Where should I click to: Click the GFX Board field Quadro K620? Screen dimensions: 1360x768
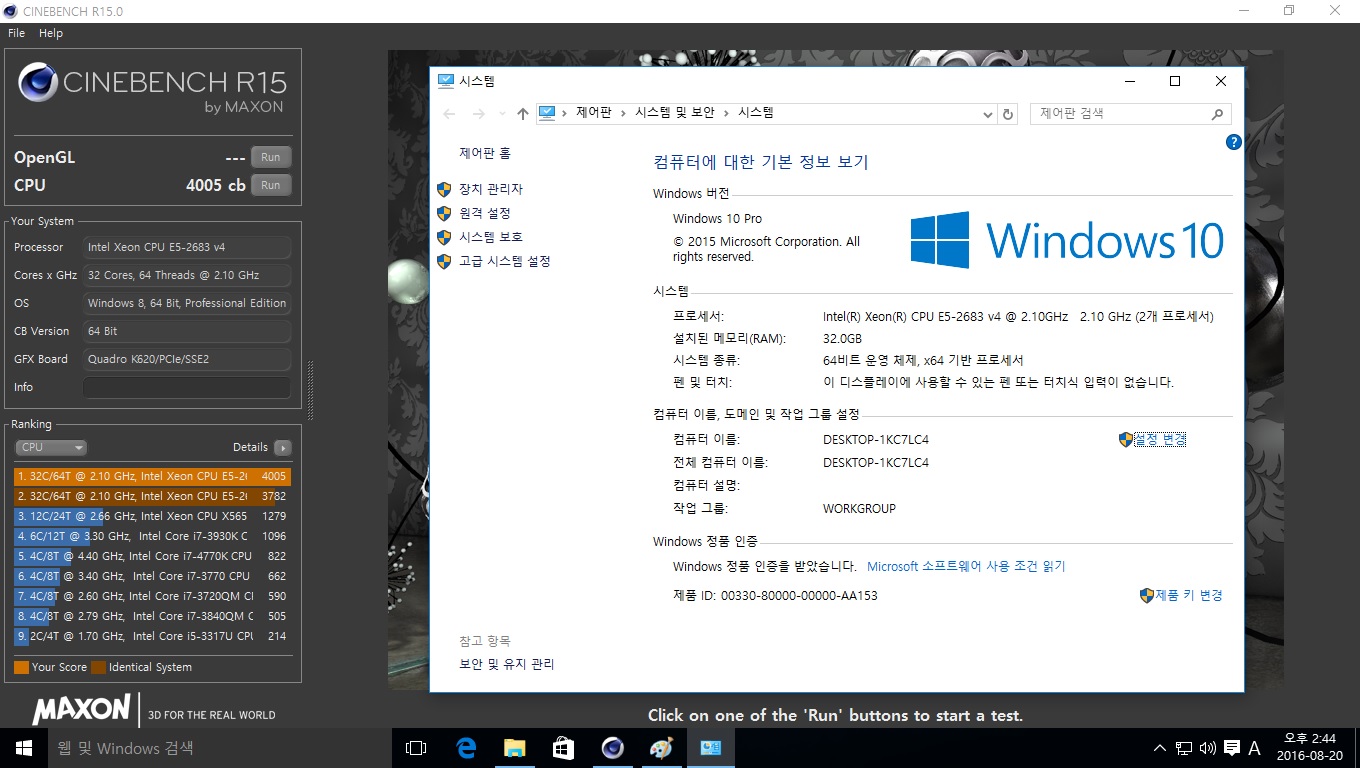(x=187, y=359)
